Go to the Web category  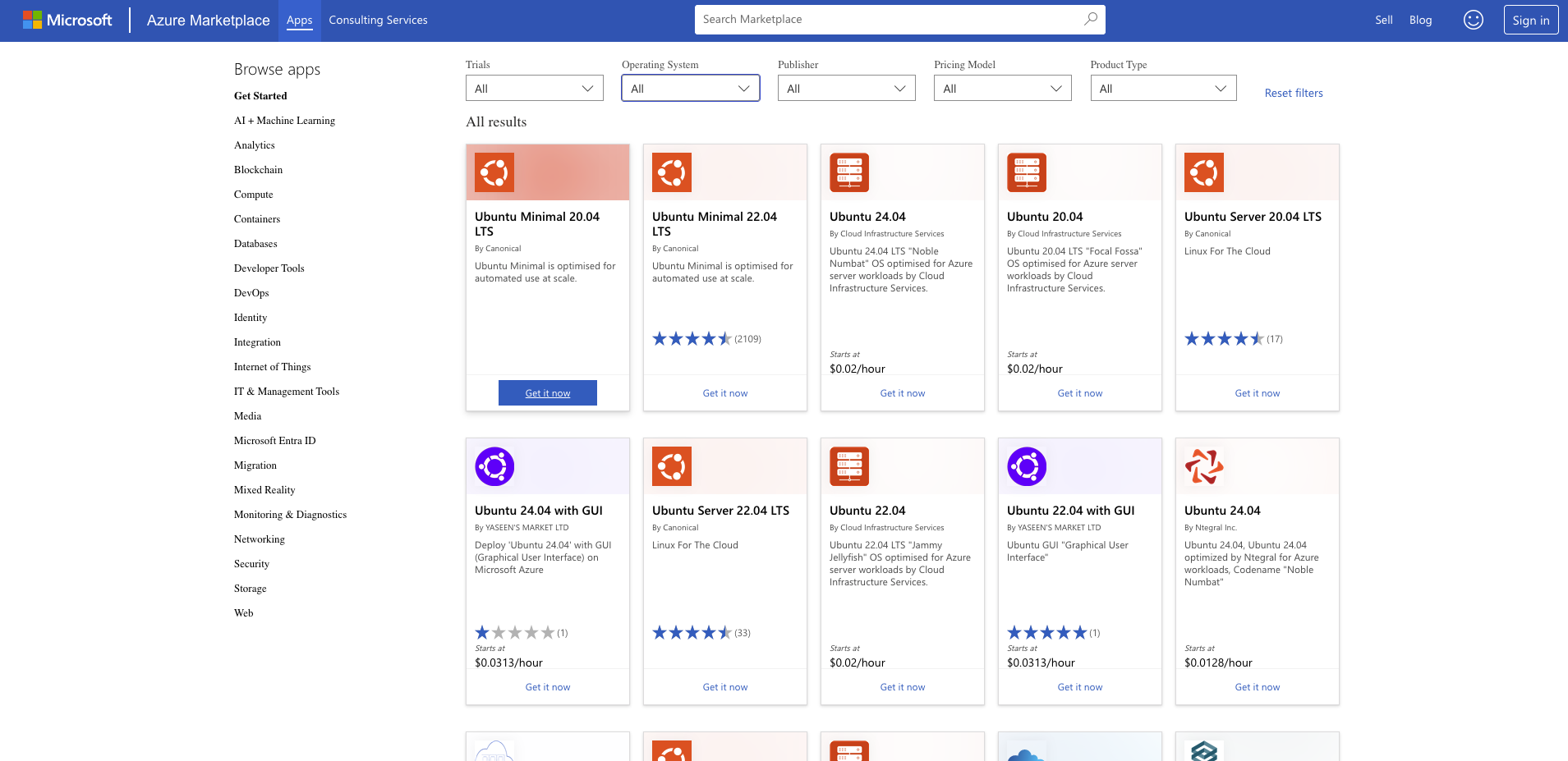(244, 613)
